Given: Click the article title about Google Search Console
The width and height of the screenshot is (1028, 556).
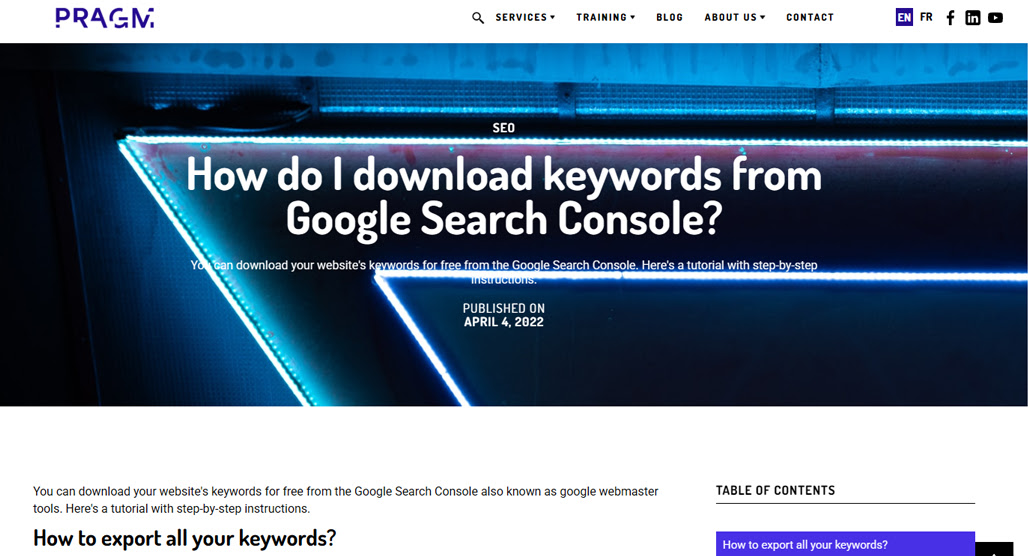Looking at the screenshot, I should click(504, 196).
